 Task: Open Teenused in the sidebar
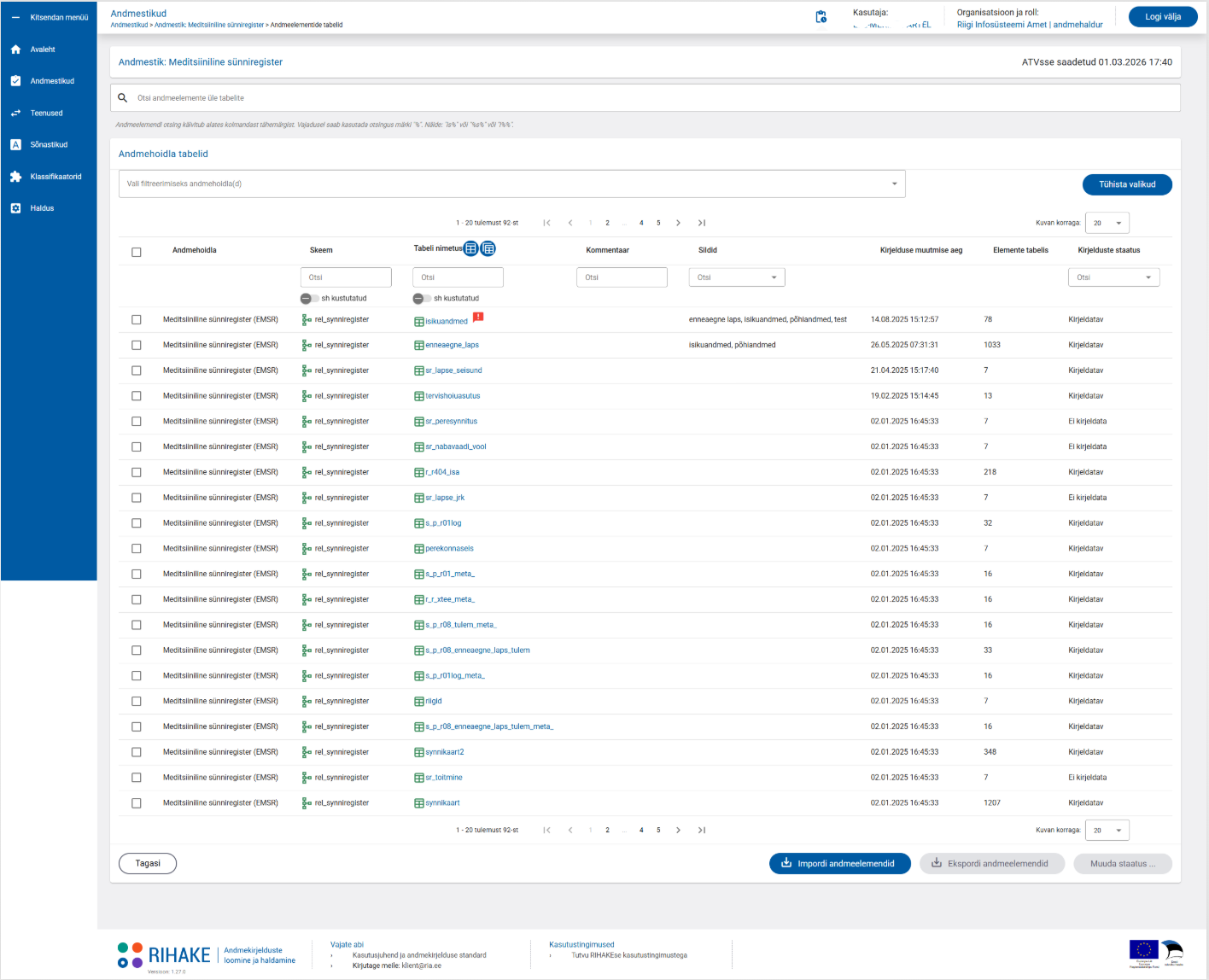[x=46, y=114]
